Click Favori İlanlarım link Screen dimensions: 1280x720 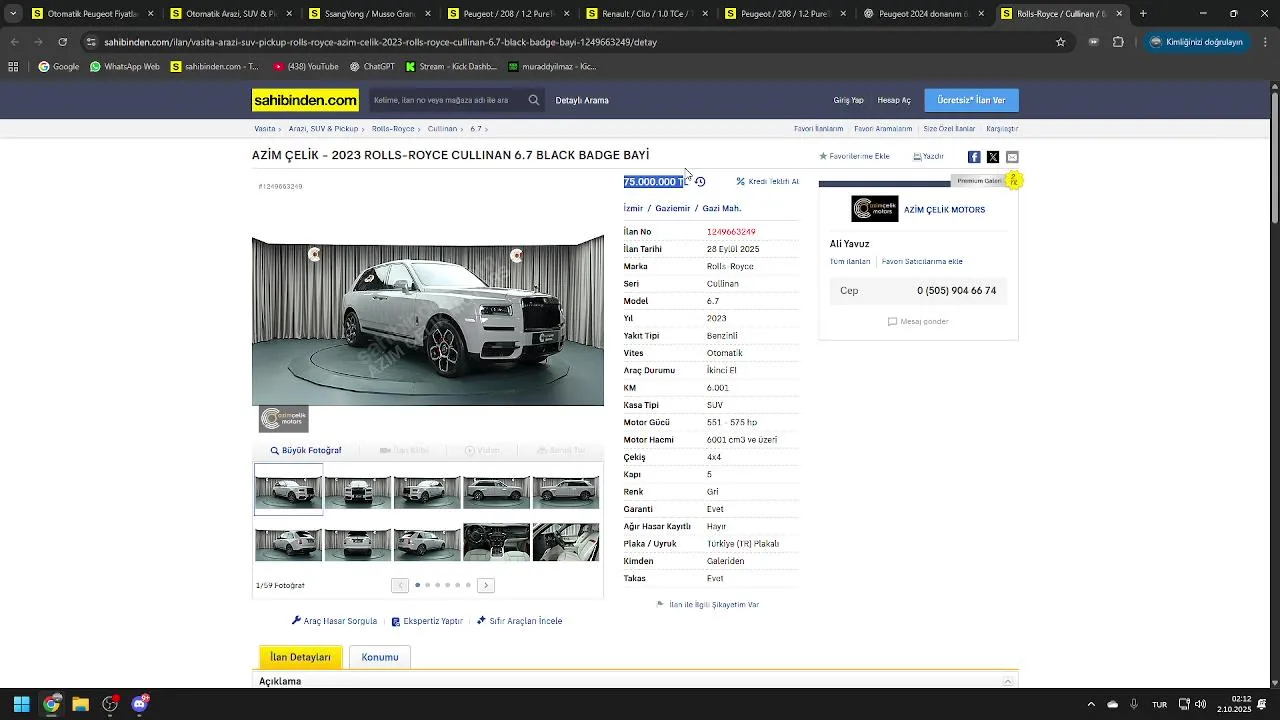pyautogui.click(x=819, y=129)
